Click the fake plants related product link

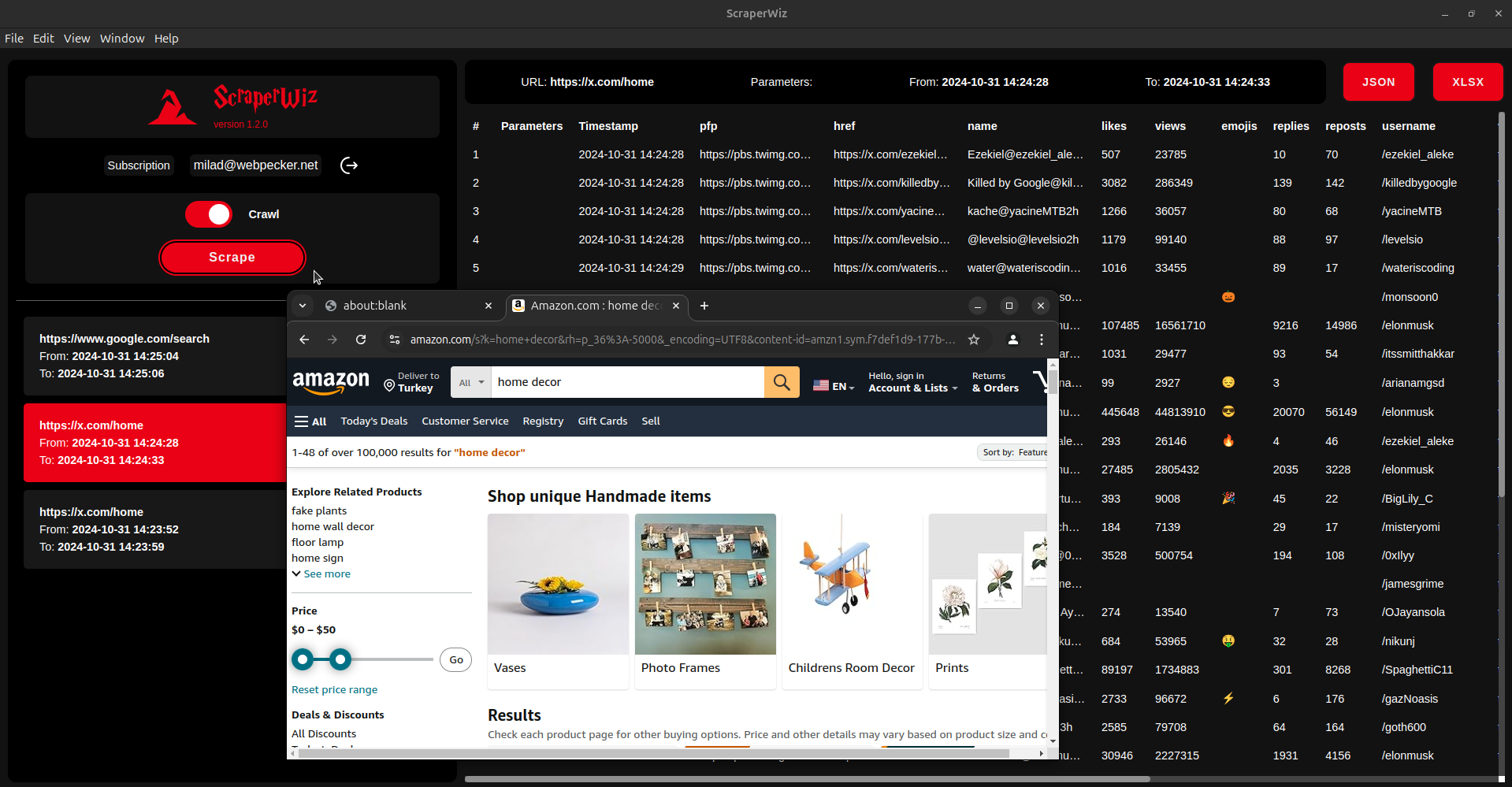[319, 511]
